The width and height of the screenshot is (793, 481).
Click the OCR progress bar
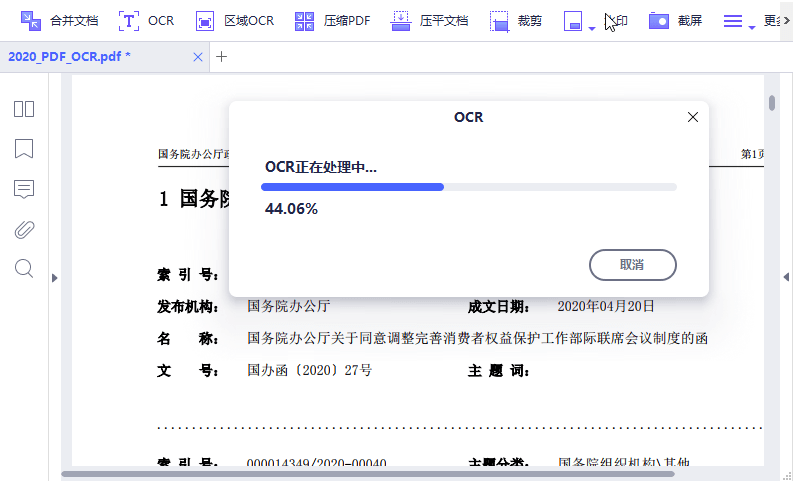[x=468, y=187]
